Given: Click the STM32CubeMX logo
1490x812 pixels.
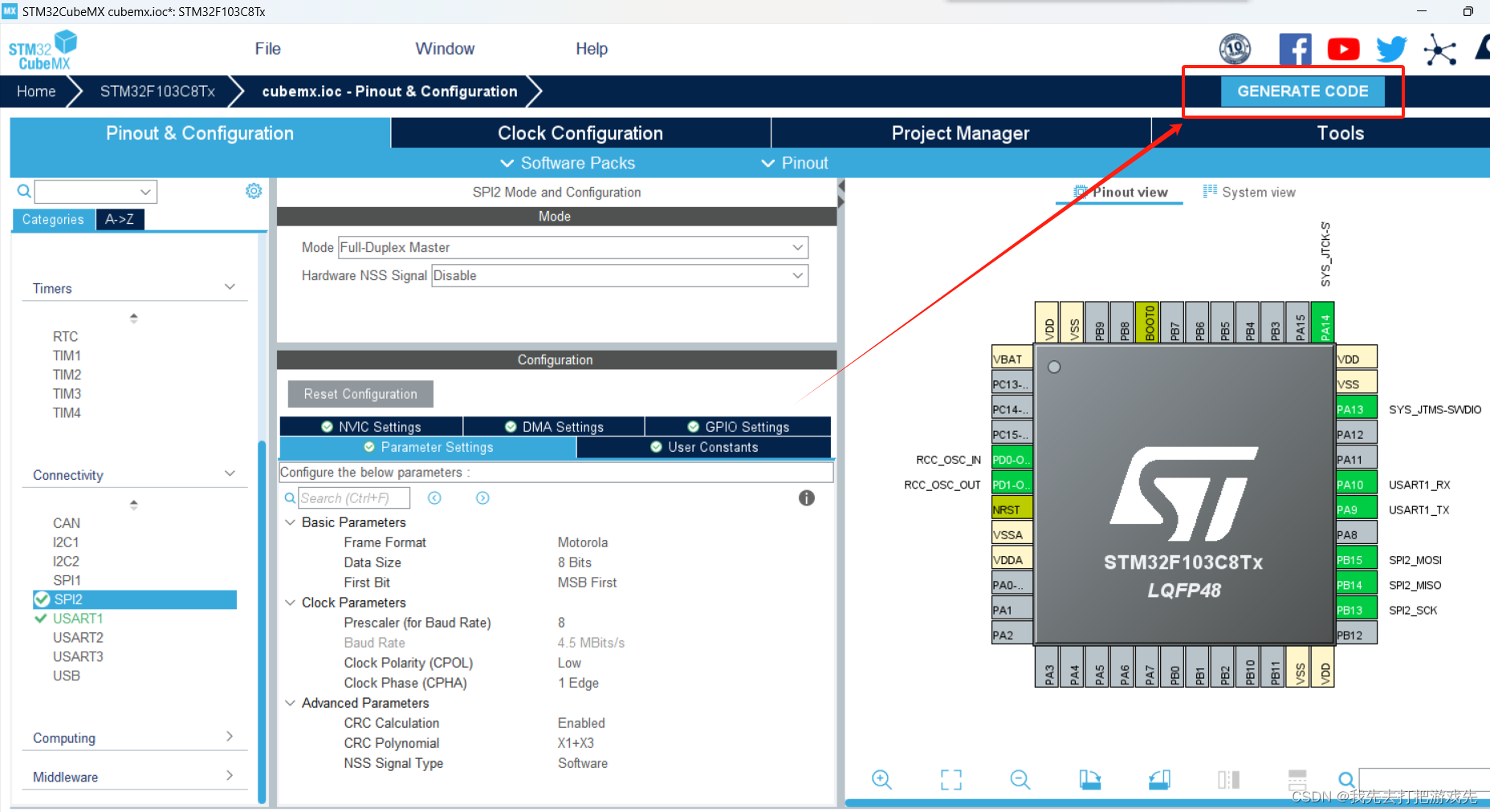Looking at the screenshot, I should tap(43, 50).
